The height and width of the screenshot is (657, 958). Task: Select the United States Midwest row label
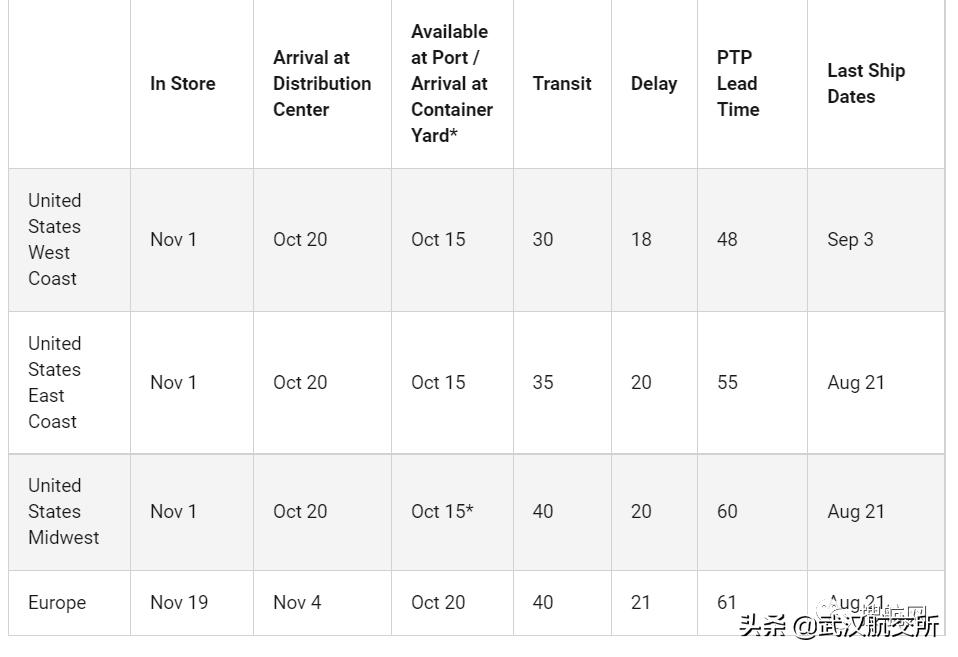63,511
